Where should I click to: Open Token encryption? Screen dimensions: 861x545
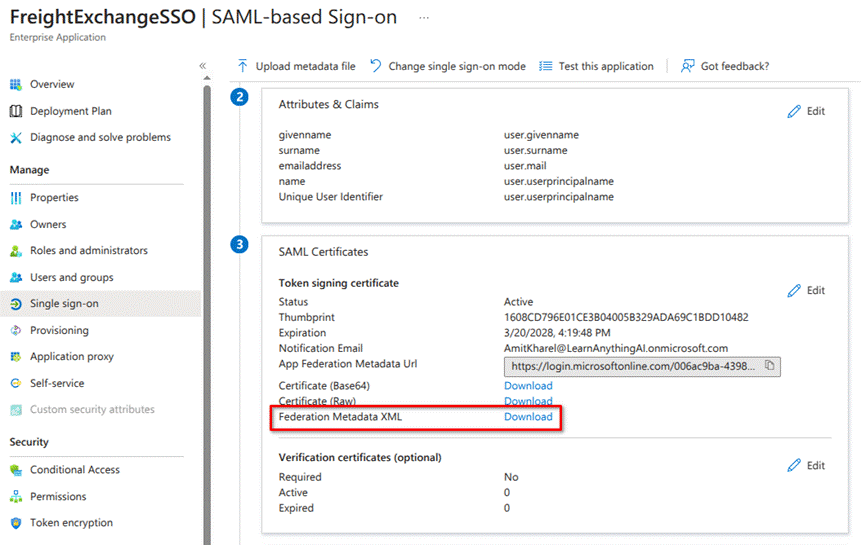click(71, 522)
